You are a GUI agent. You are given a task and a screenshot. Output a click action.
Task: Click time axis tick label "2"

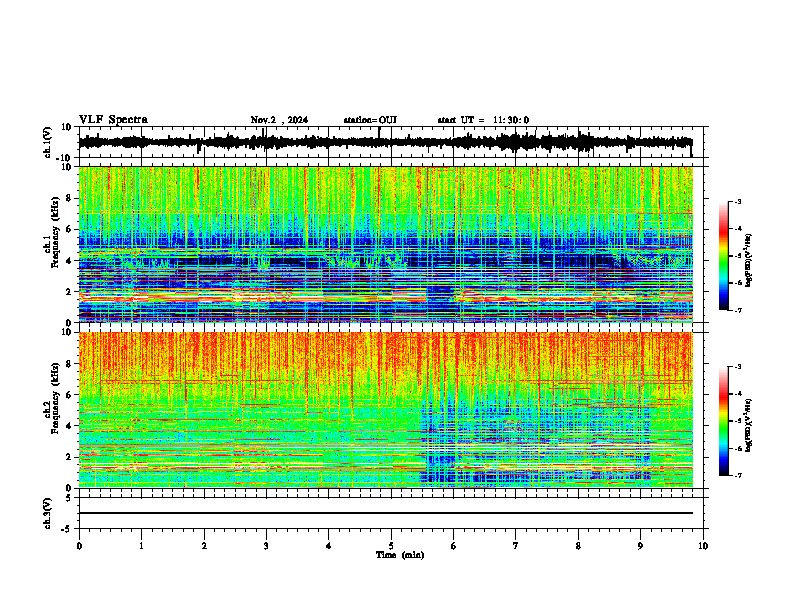[x=204, y=546]
